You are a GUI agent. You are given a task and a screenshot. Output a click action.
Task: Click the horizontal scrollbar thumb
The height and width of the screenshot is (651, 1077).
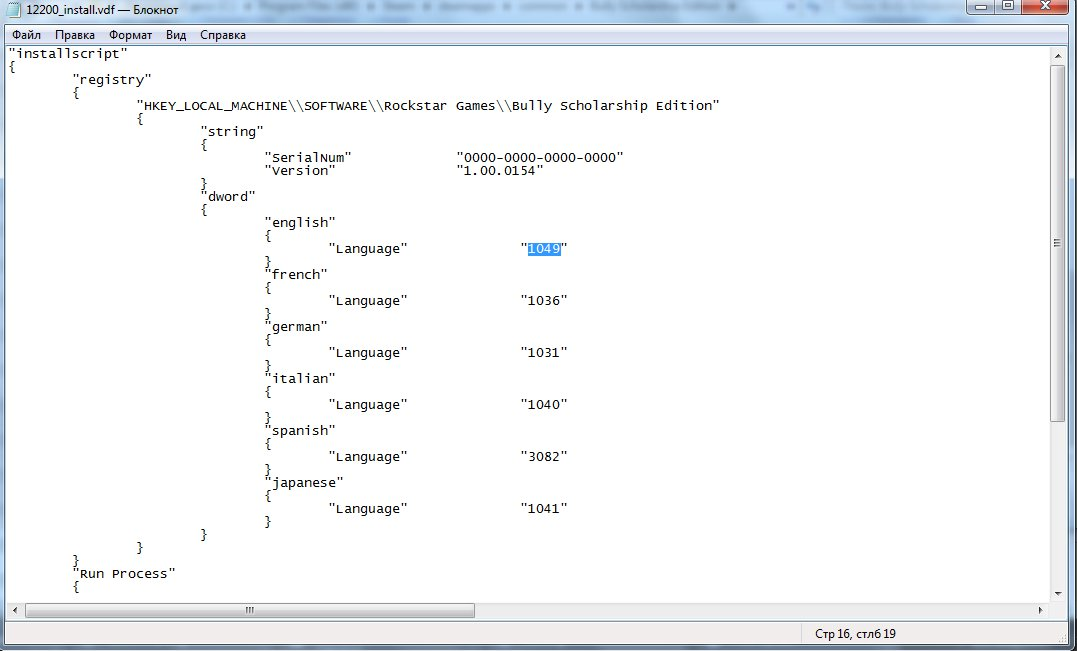(250, 610)
